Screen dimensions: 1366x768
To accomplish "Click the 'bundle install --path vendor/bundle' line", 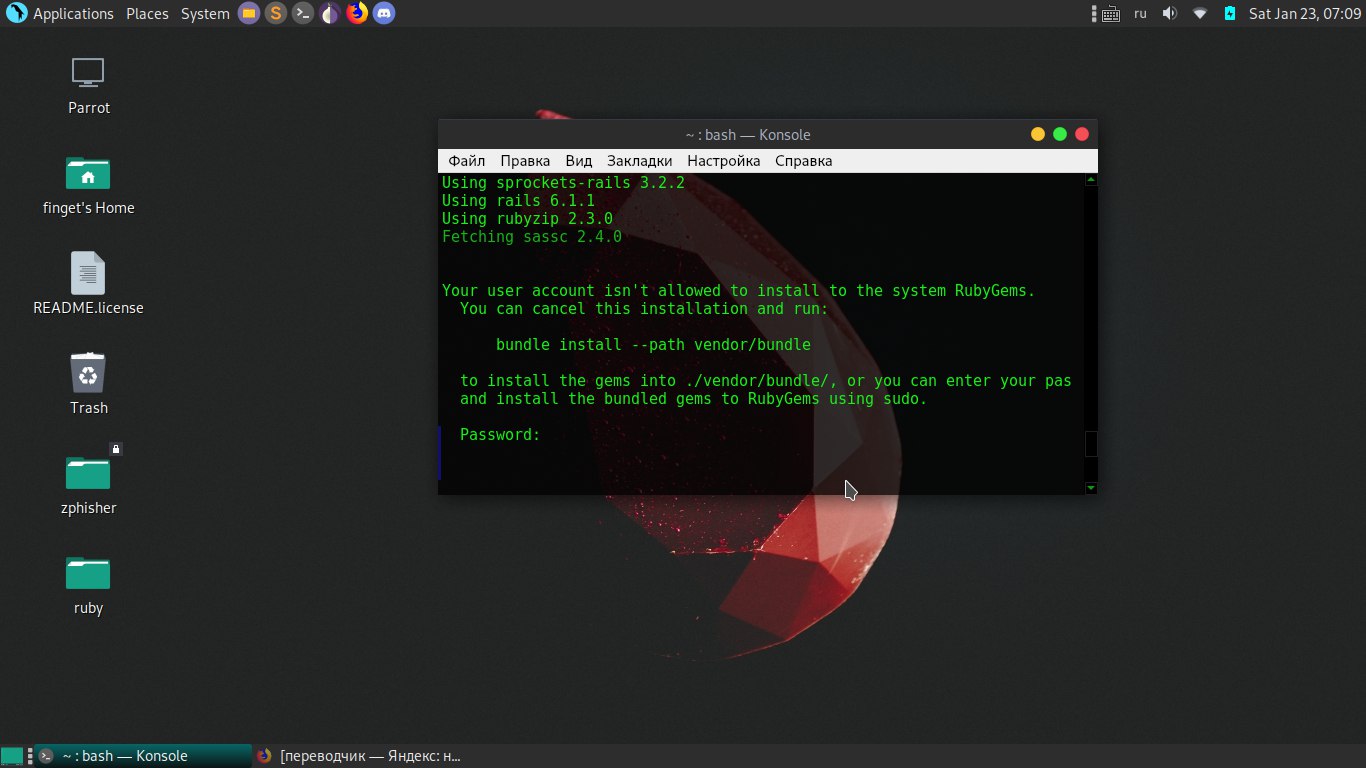I will [x=653, y=345].
